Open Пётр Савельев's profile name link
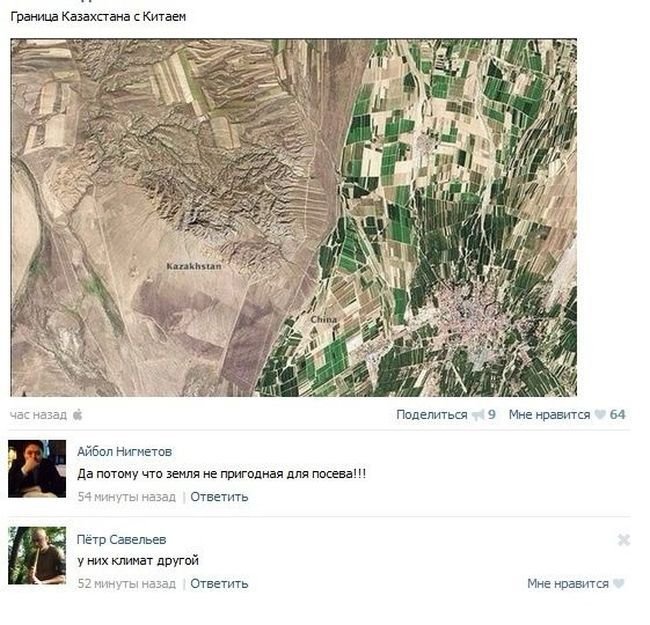Viewport: 650px width, 625px height. coord(121,540)
